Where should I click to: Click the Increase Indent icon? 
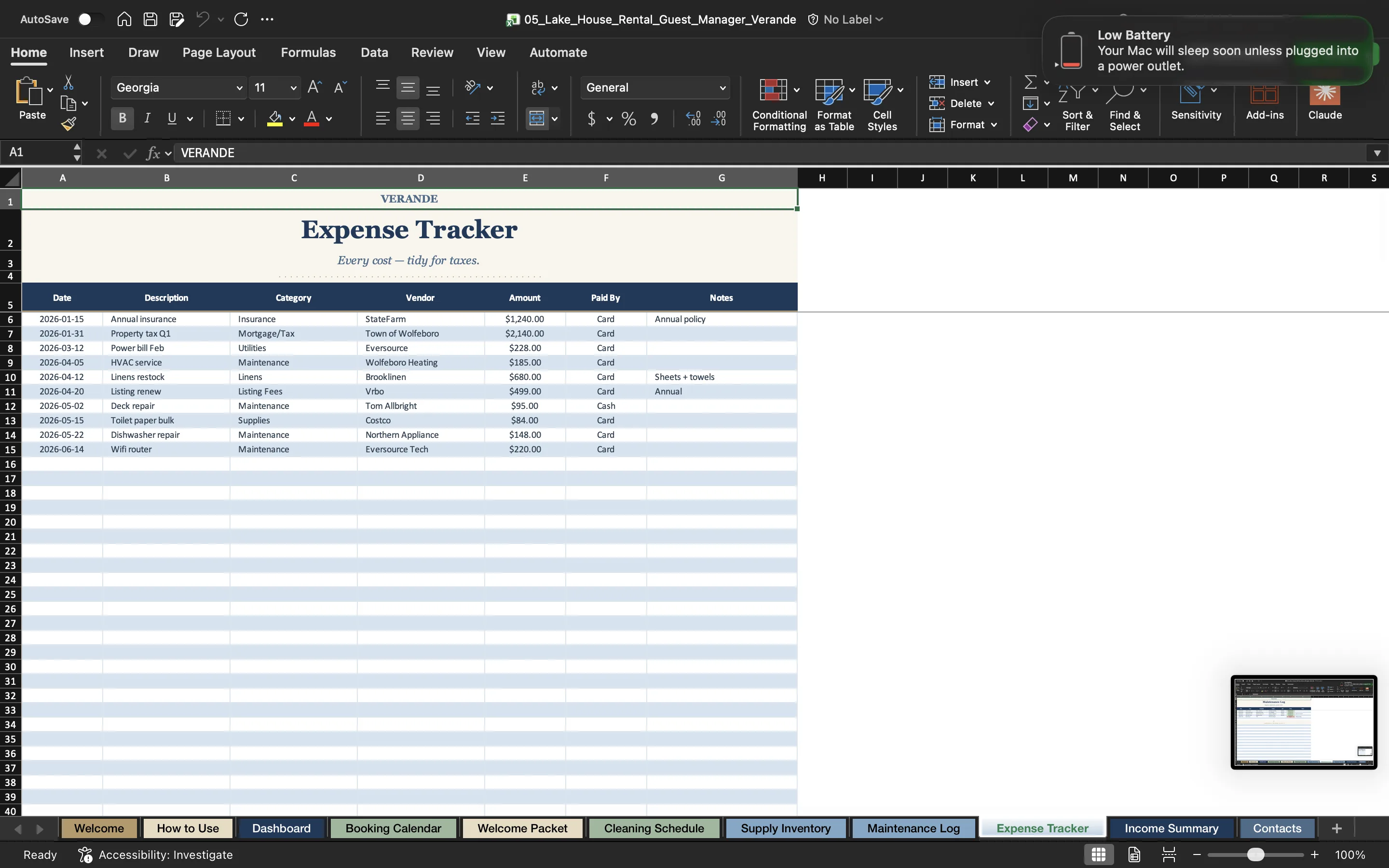click(x=498, y=118)
